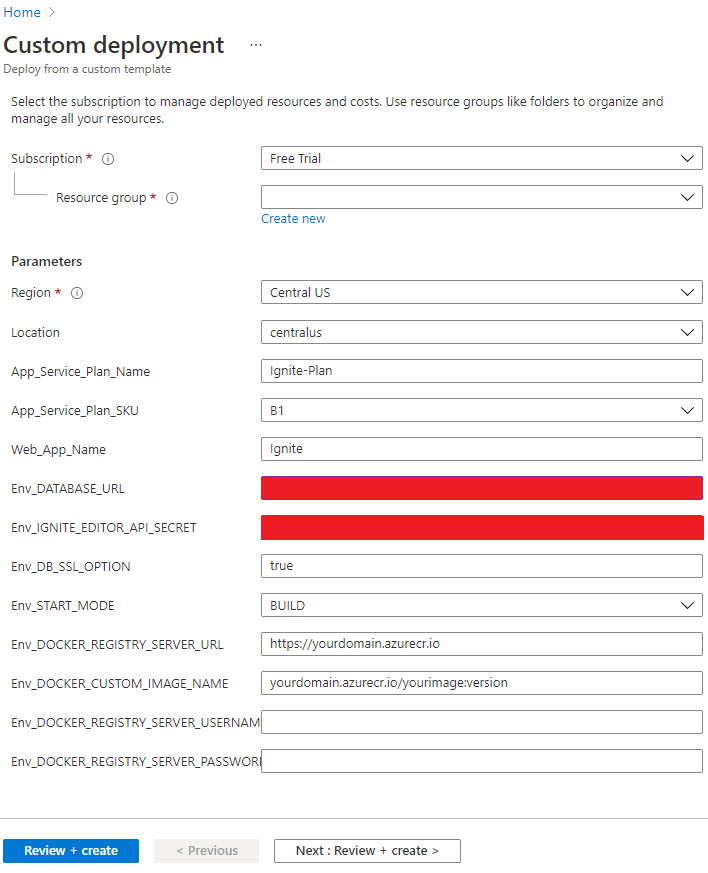Image resolution: width=708 pixels, height=873 pixels.
Task: Click the App_Service_Plan_SKU label
Action: click(75, 411)
